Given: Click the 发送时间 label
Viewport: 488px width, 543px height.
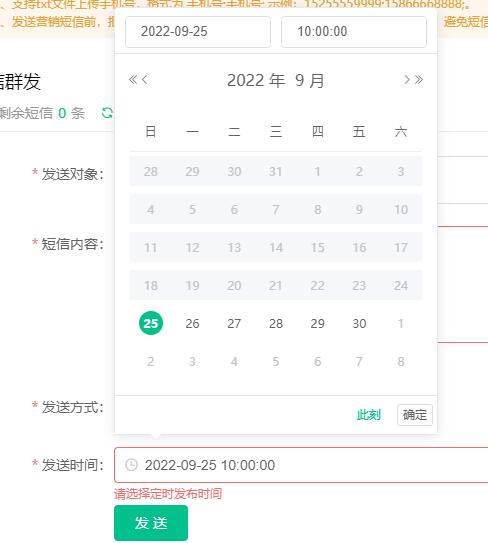Looking at the screenshot, I should (72, 465).
